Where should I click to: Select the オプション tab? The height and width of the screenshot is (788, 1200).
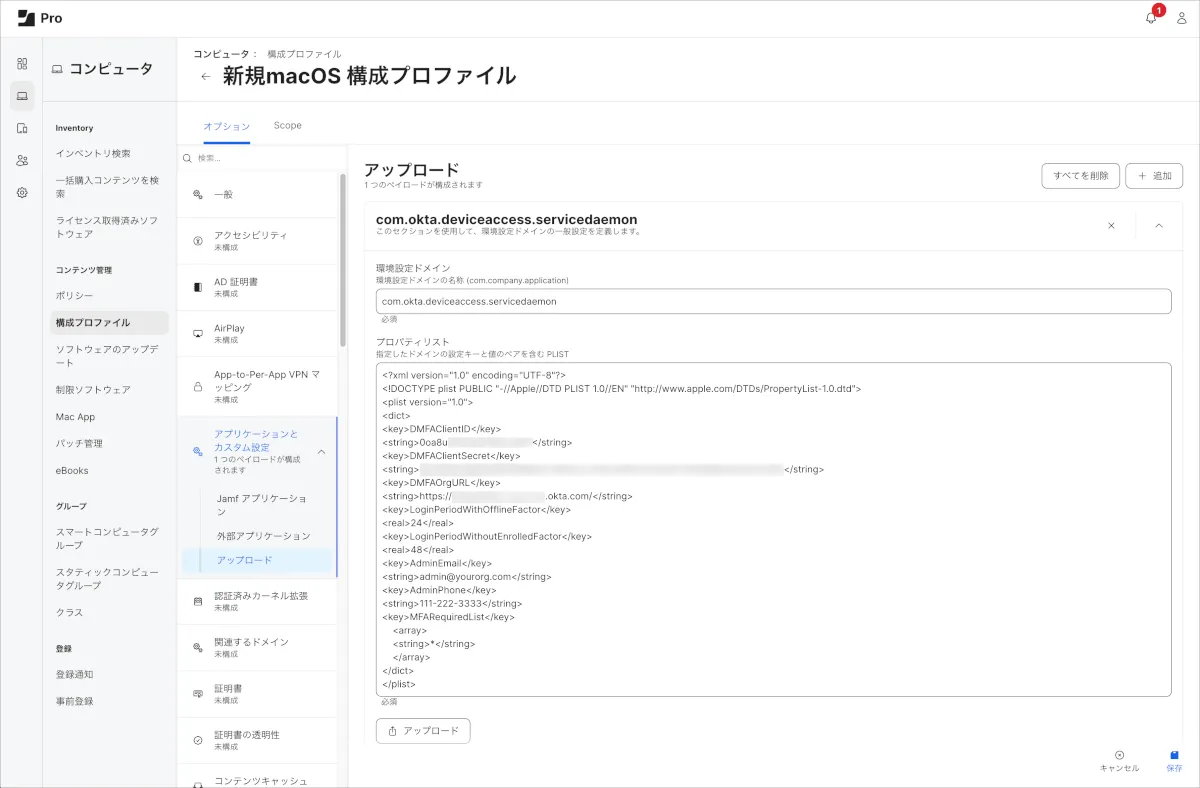226,126
